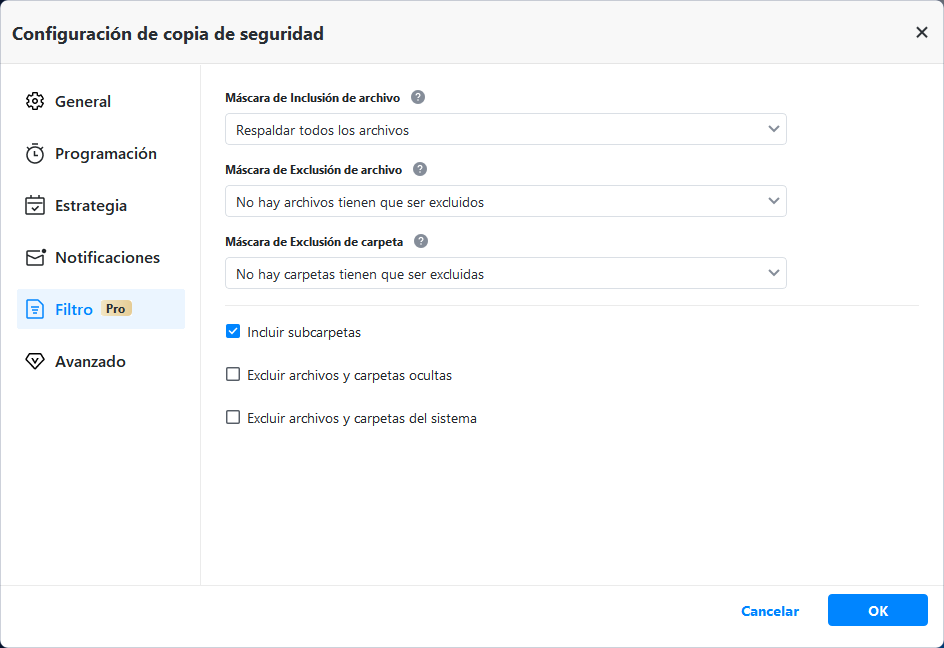Click help icon next to Máscara de Inclusión
This screenshot has height=648, width=944.
(x=418, y=98)
